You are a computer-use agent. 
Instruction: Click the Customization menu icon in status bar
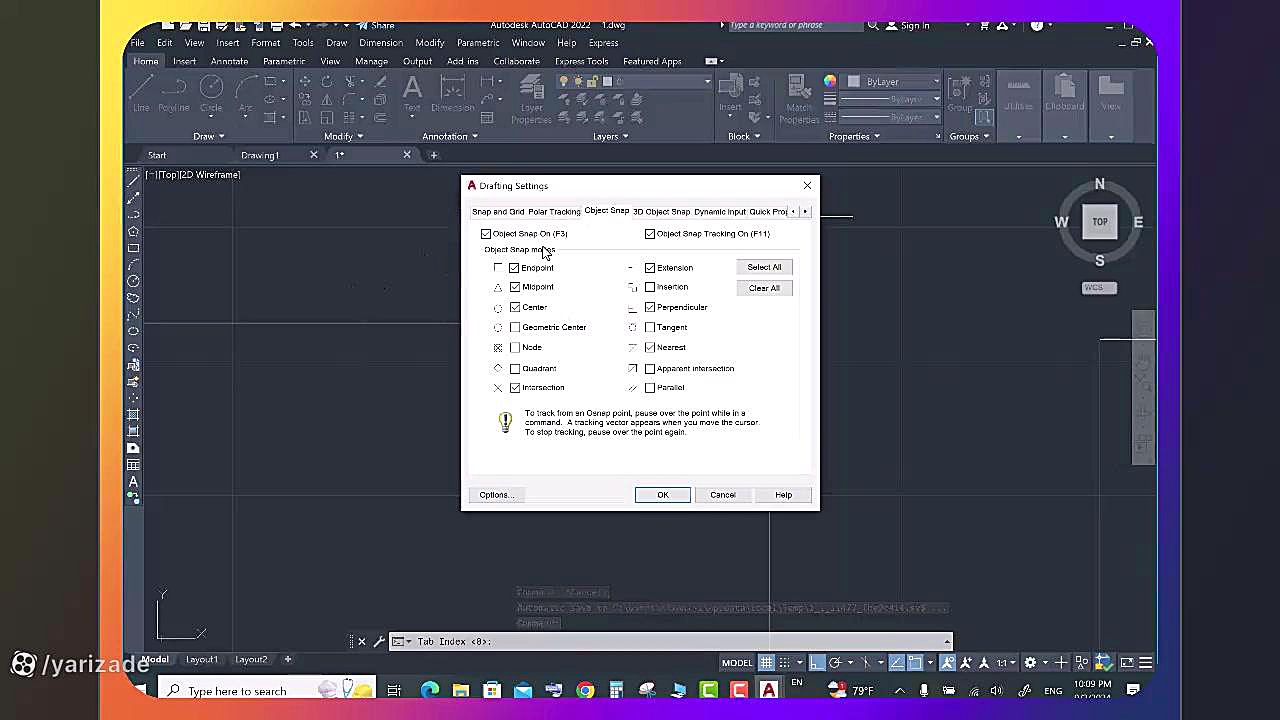[x=1146, y=662]
